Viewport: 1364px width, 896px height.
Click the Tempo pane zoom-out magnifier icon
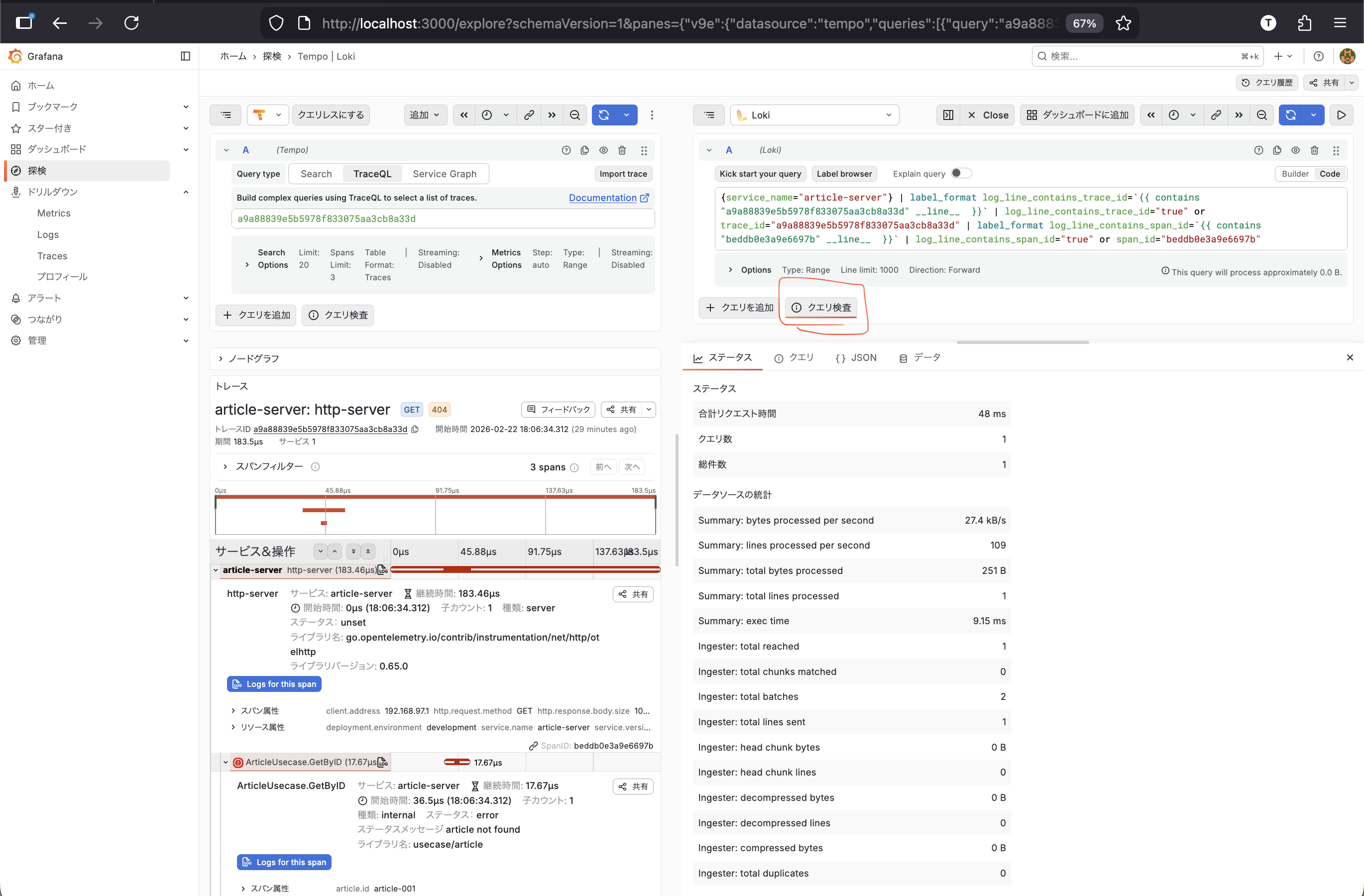point(575,115)
